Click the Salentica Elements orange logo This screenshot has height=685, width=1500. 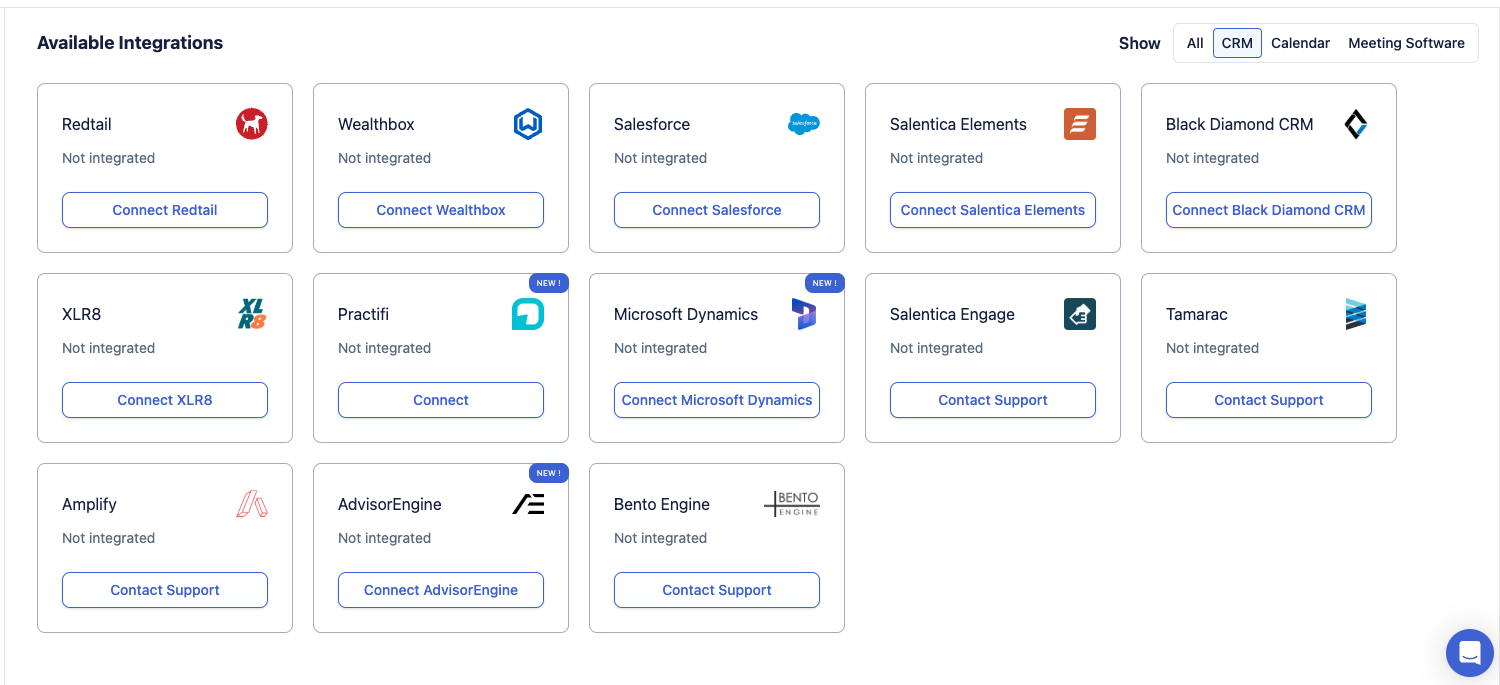click(x=1080, y=124)
